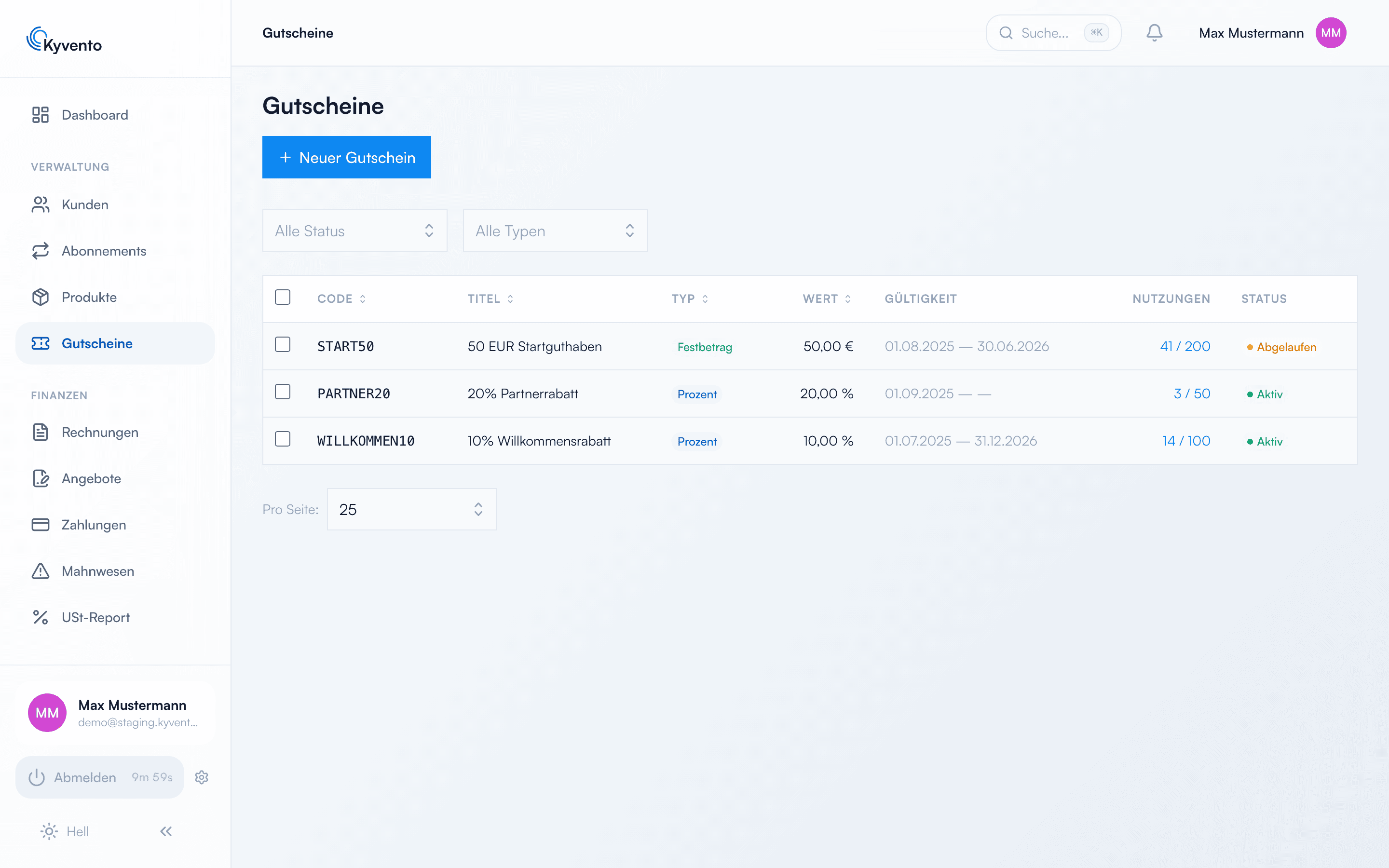Select all vouchers with header checkbox
1389x868 pixels.
click(x=283, y=298)
